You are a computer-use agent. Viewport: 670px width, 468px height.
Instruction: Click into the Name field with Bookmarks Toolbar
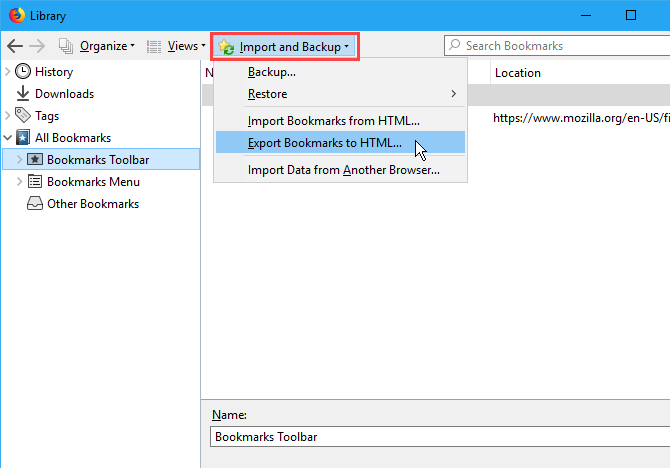click(440, 437)
